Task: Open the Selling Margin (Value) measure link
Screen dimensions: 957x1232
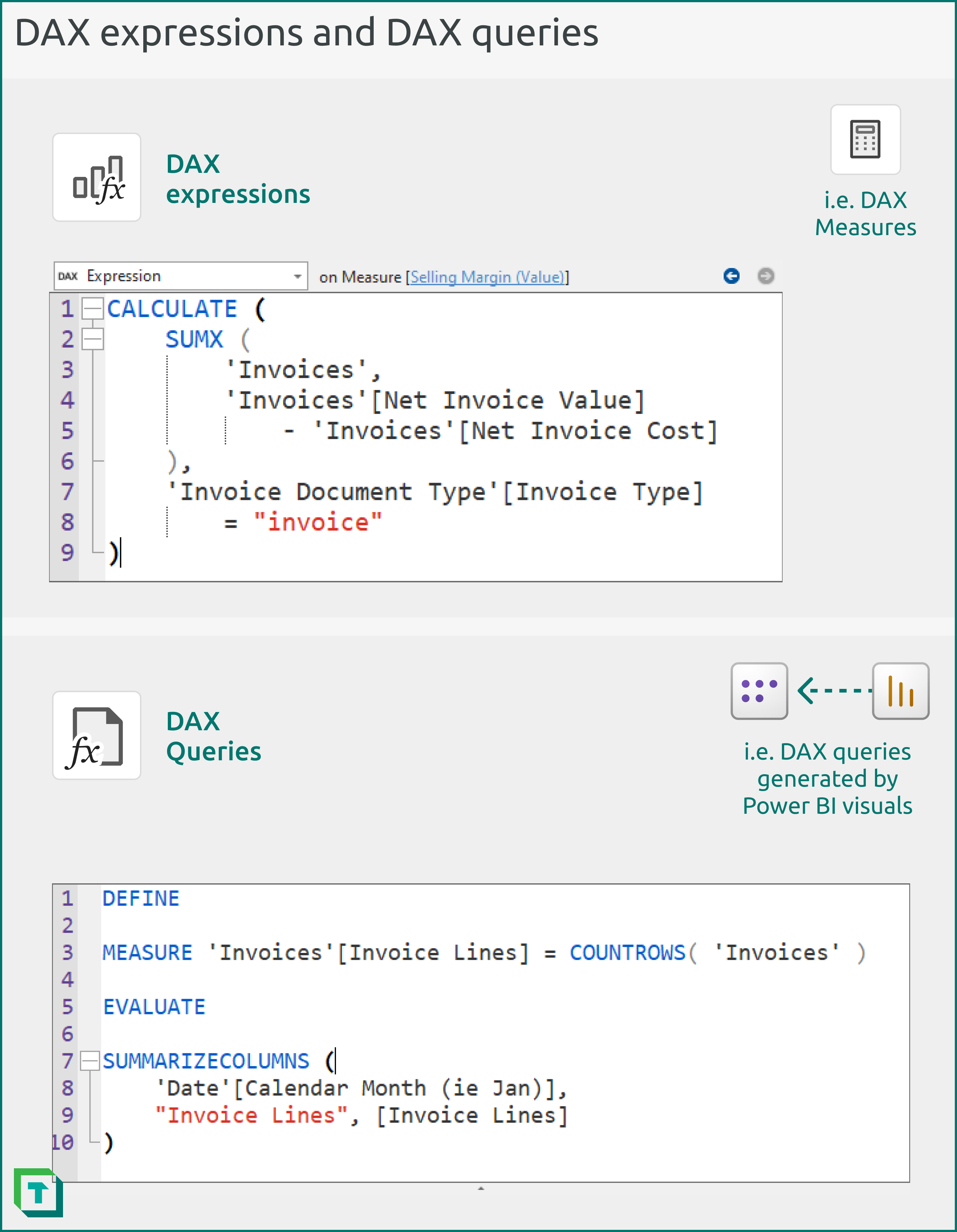Action: point(487,277)
